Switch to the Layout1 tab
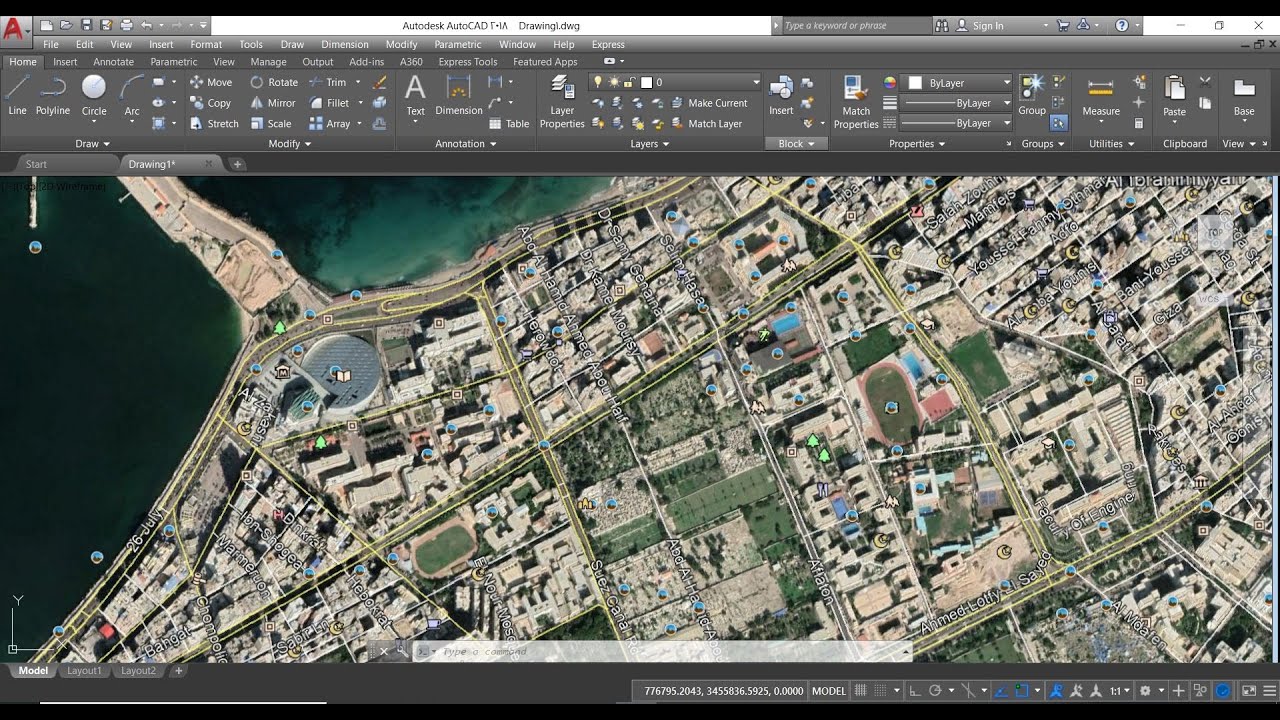This screenshot has height=720, width=1280. pyautogui.click(x=84, y=671)
